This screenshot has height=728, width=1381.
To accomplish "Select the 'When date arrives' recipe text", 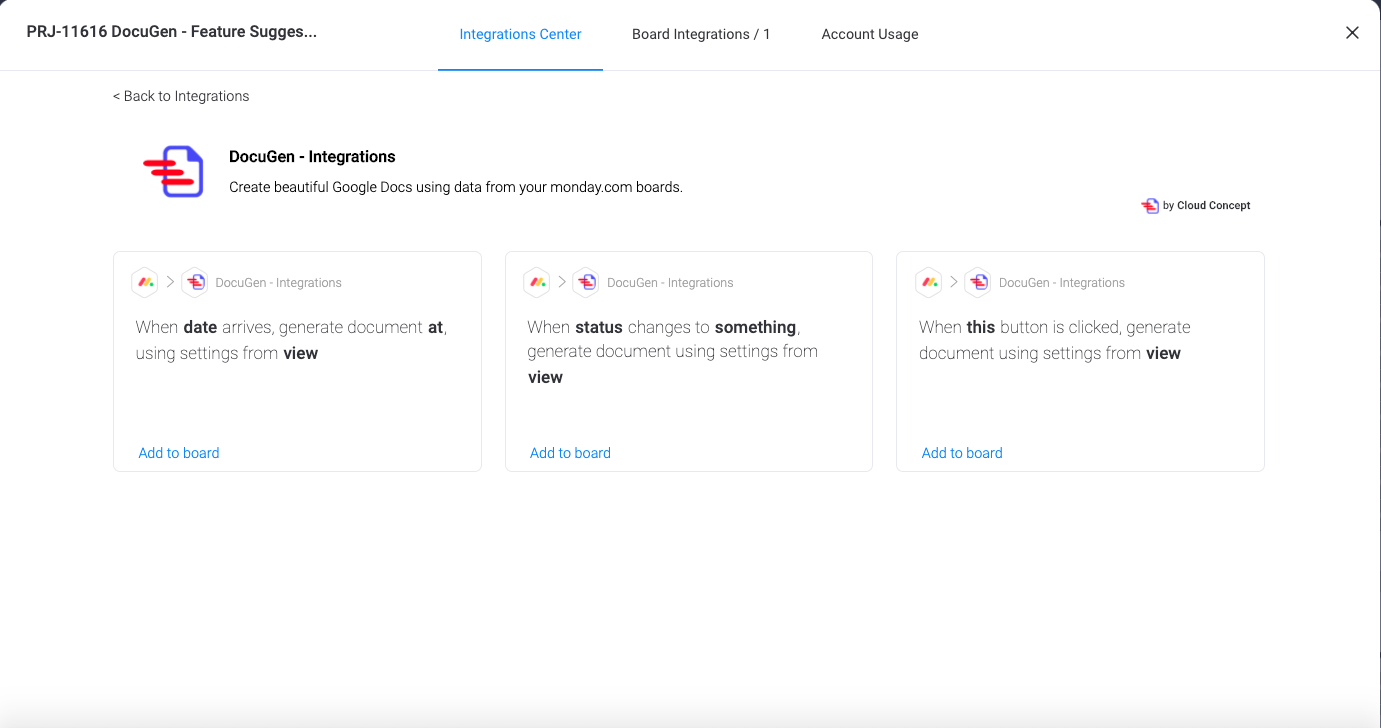I will tap(291, 340).
